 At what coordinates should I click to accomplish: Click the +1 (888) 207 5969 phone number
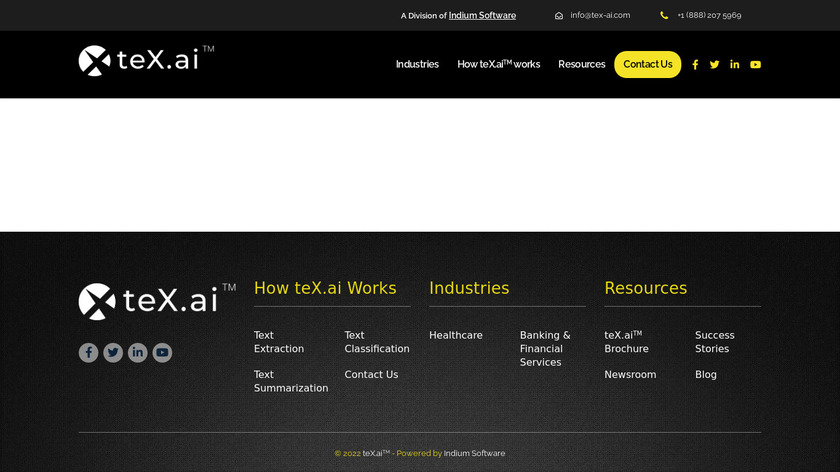[x=709, y=15]
